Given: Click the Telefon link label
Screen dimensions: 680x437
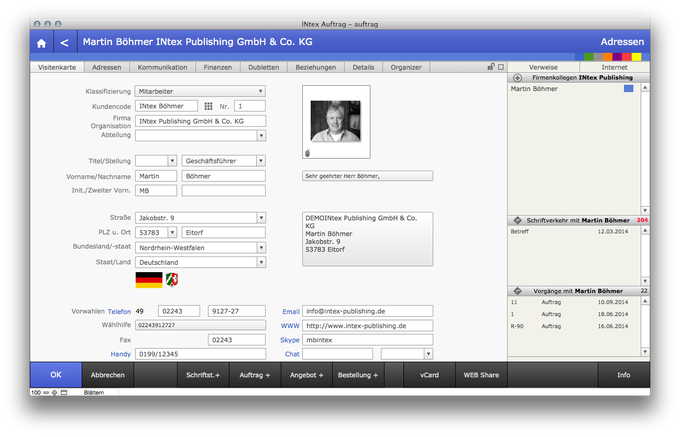Looking at the screenshot, I should [119, 311].
